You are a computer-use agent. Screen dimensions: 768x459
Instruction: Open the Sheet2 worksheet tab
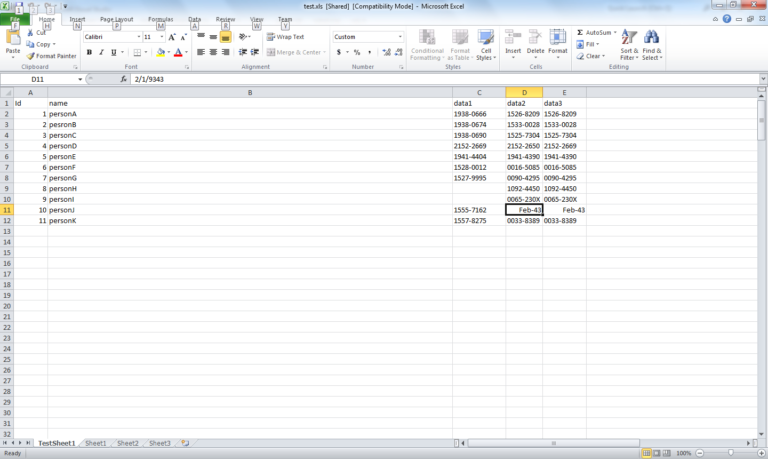(127, 443)
